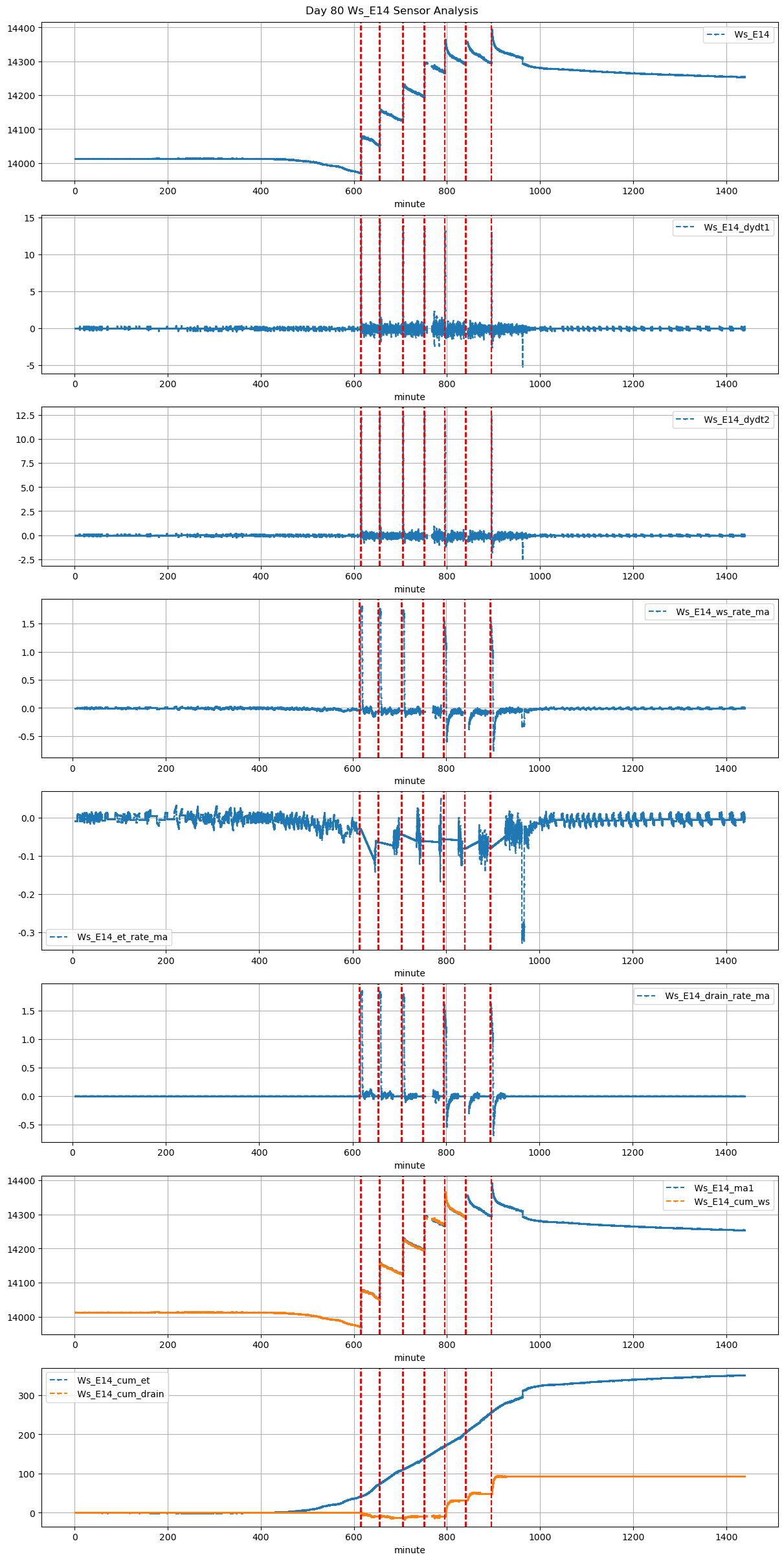Screen dimensions: 784x1561
Task: Click the 1400 x-axis tick under the bottom plot
Action: coord(726,1539)
